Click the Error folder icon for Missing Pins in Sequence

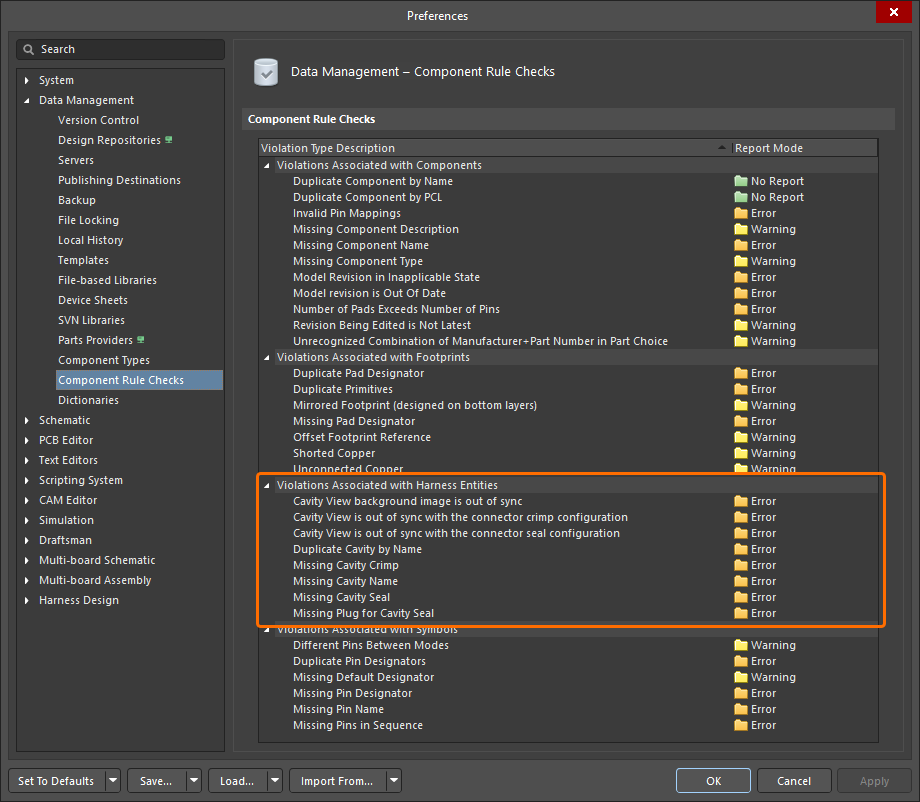click(x=741, y=725)
